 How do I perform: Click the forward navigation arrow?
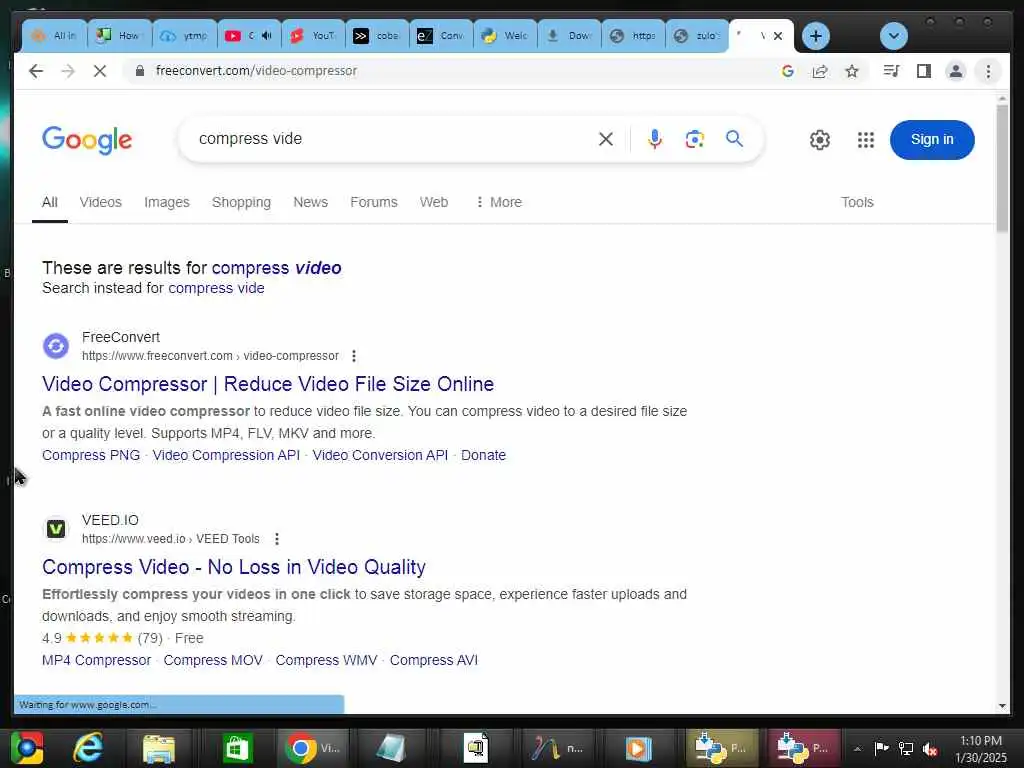pos(68,71)
